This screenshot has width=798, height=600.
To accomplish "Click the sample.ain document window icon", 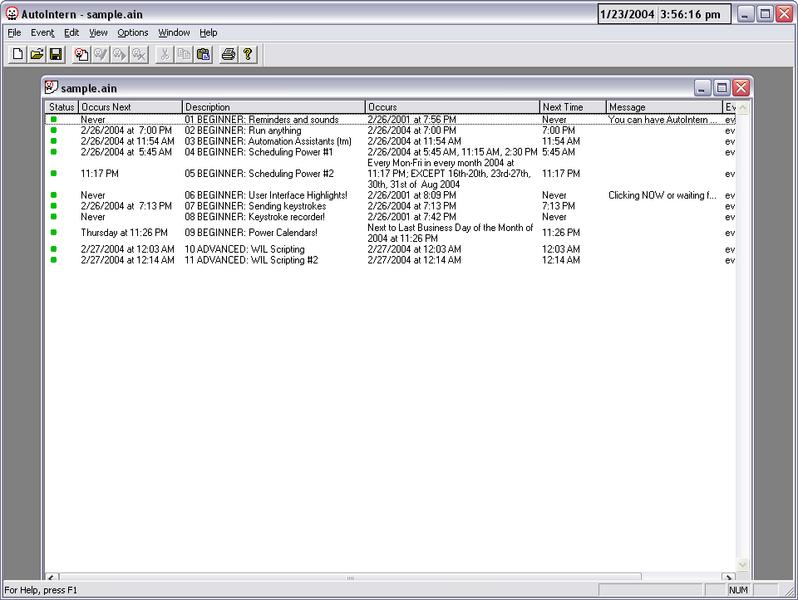I will [51, 88].
